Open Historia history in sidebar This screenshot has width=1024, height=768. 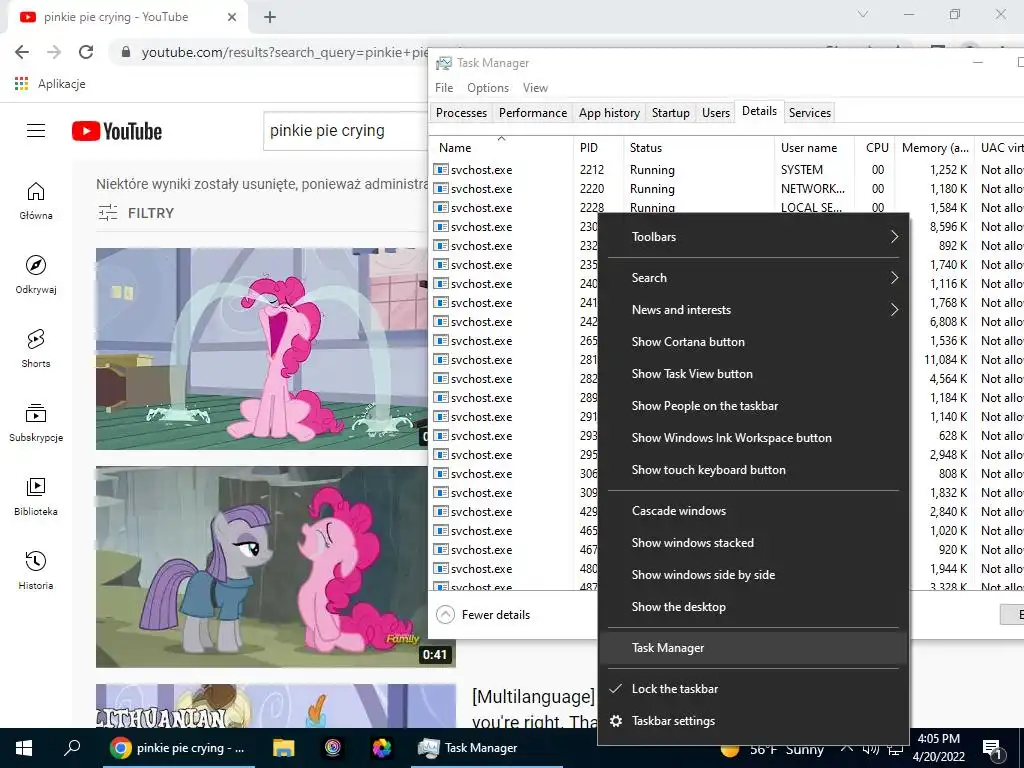pyautogui.click(x=36, y=571)
